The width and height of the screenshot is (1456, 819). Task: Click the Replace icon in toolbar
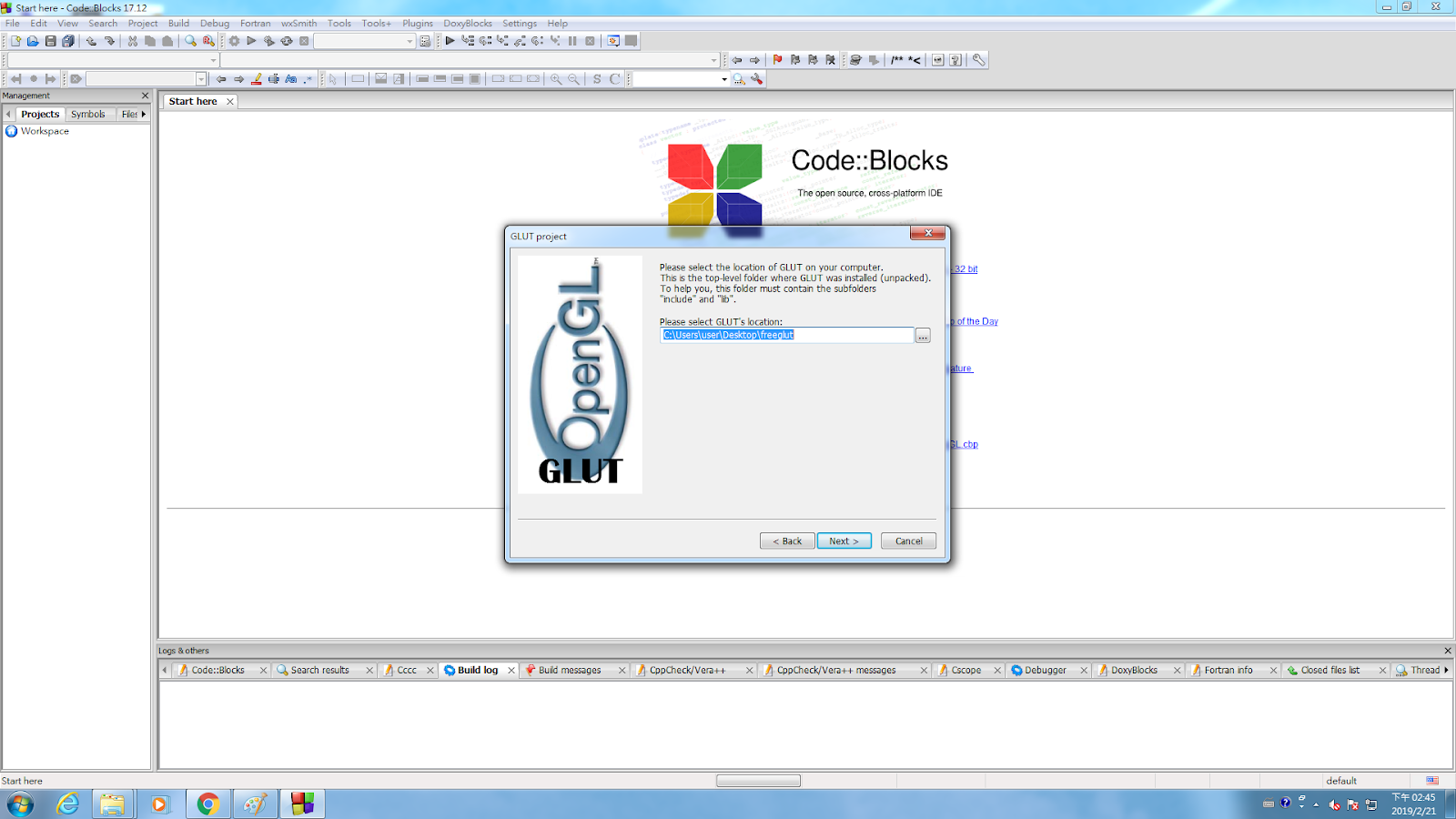click(208, 41)
